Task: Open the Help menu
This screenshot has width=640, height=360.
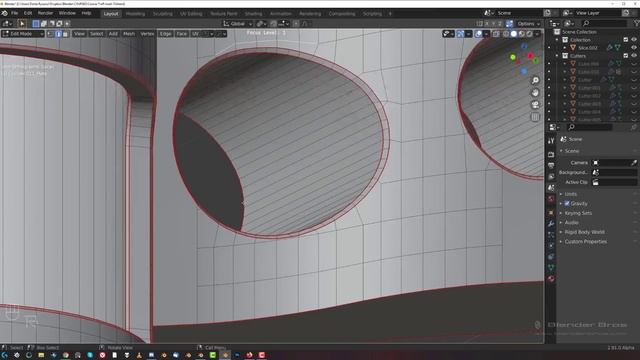Action: (x=86, y=13)
